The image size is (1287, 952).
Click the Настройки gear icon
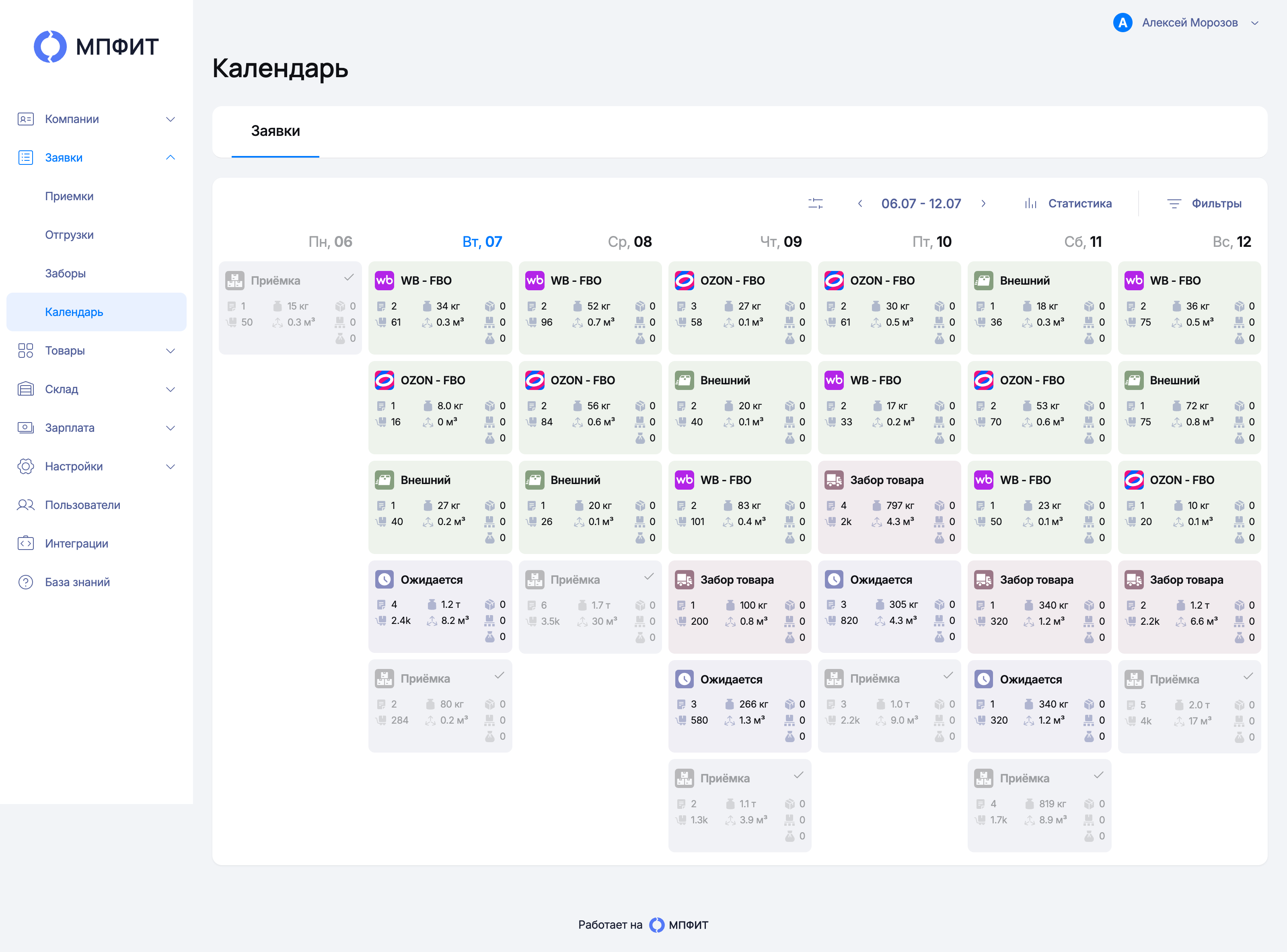(x=25, y=466)
